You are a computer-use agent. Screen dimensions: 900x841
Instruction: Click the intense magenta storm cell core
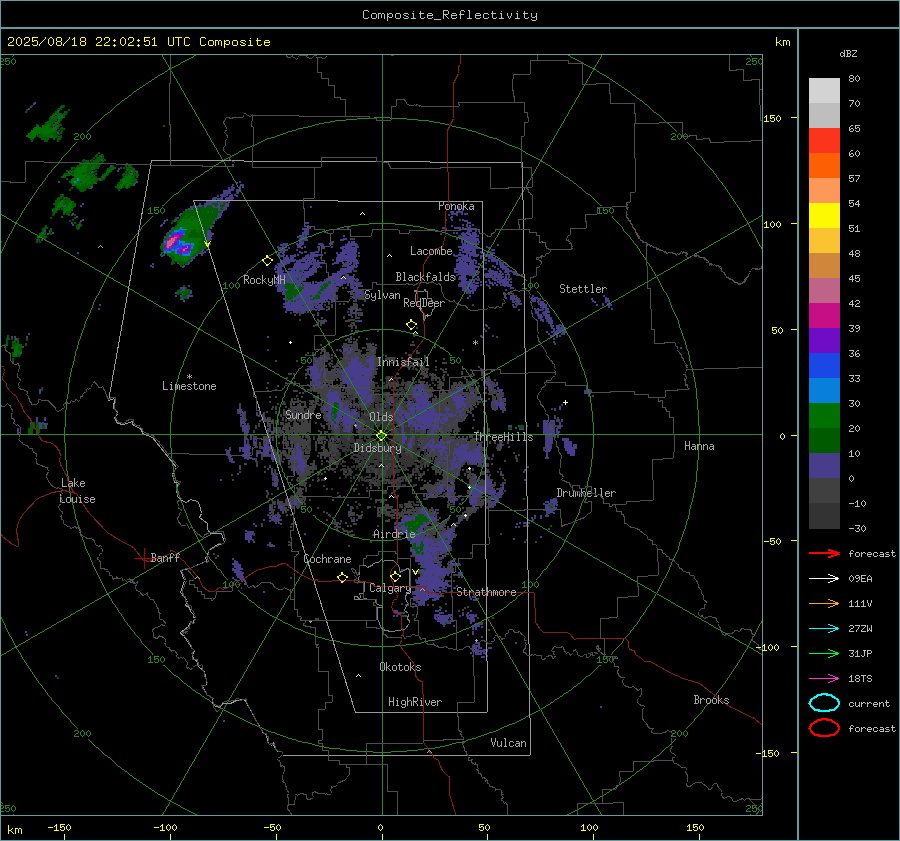coord(171,243)
